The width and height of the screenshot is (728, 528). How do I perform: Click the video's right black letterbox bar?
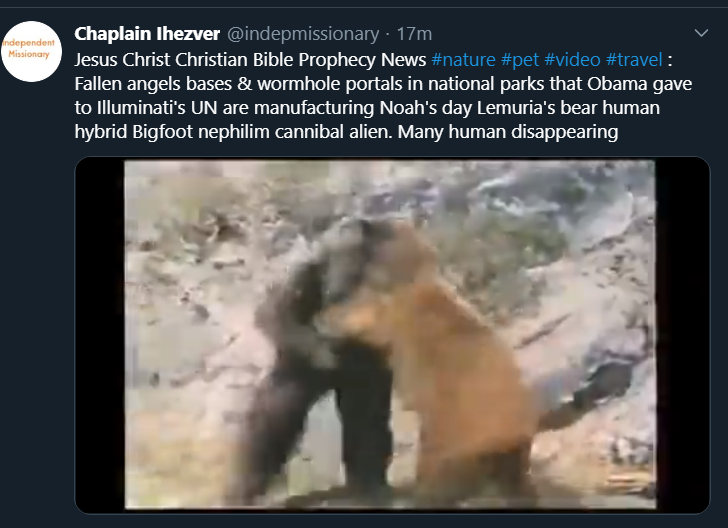click(682, 335)
